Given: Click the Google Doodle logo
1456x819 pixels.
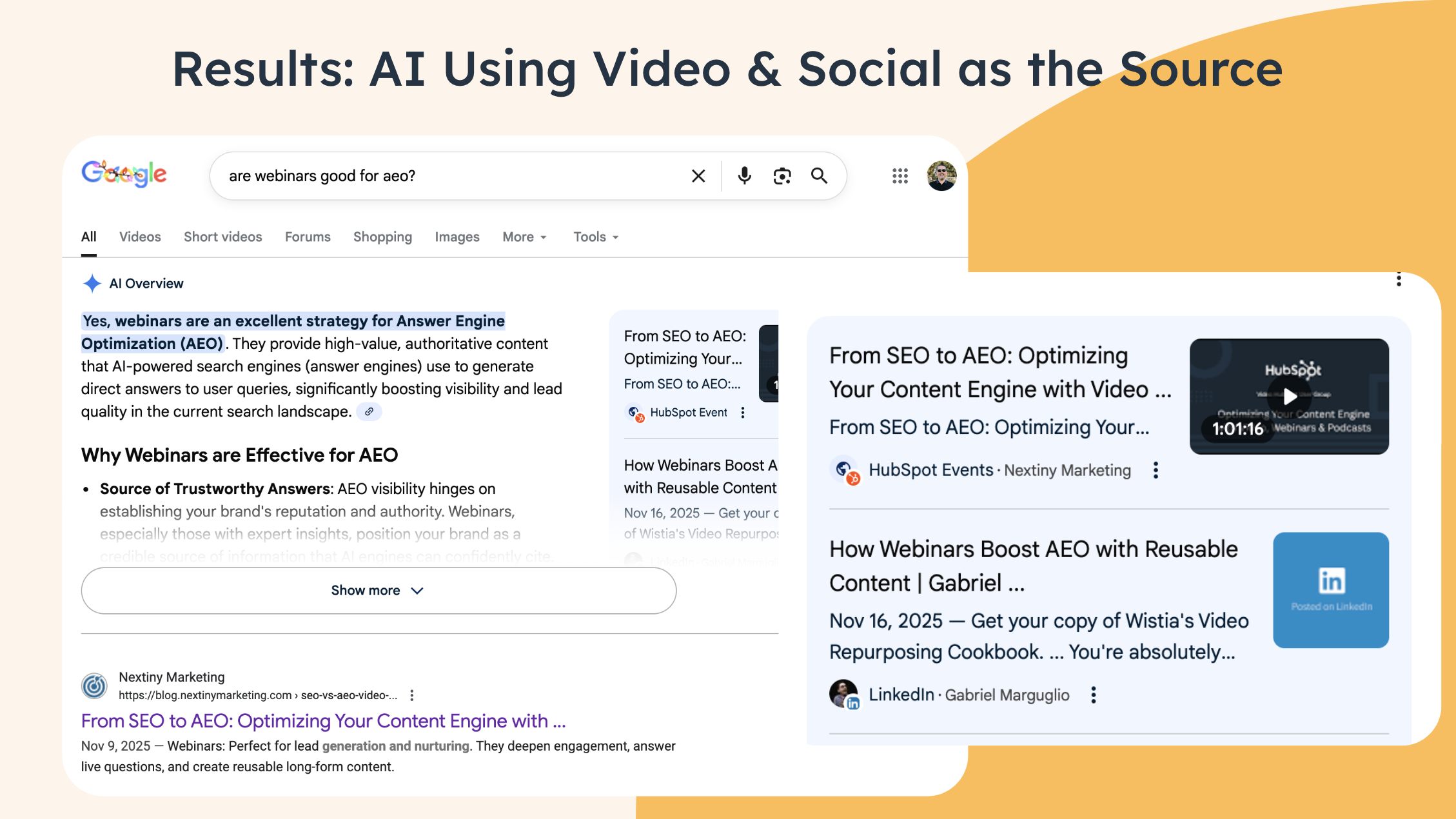Looking at the screenshot, I should (x=124, y=173).
